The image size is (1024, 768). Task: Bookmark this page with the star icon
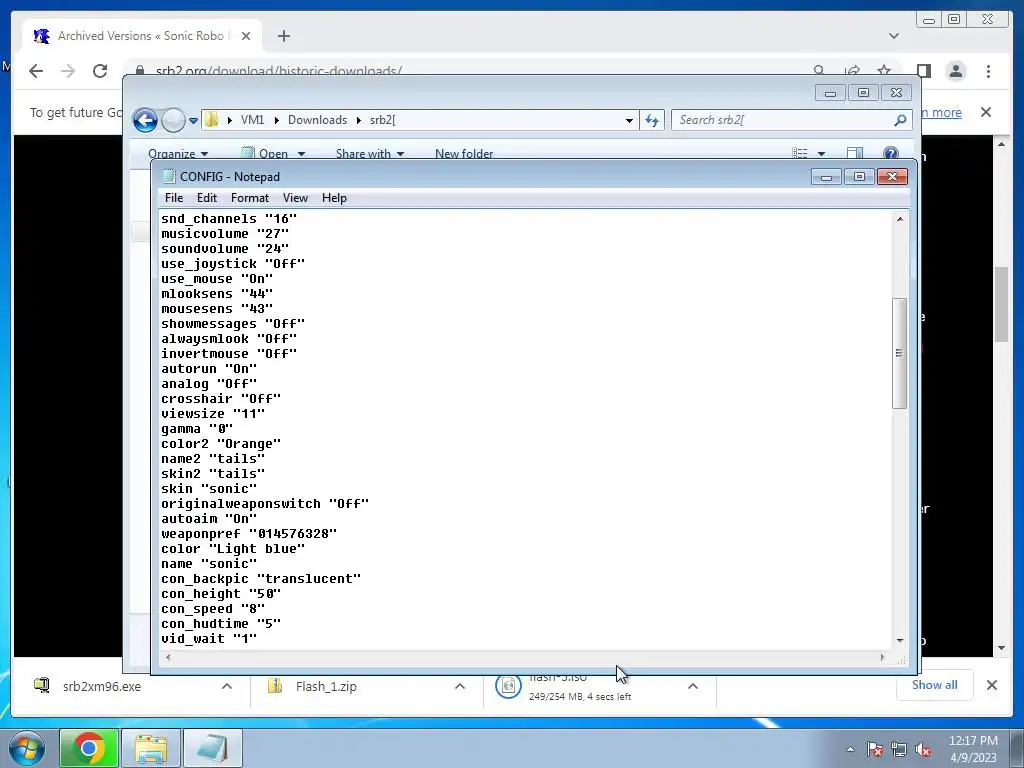point(884,71)
